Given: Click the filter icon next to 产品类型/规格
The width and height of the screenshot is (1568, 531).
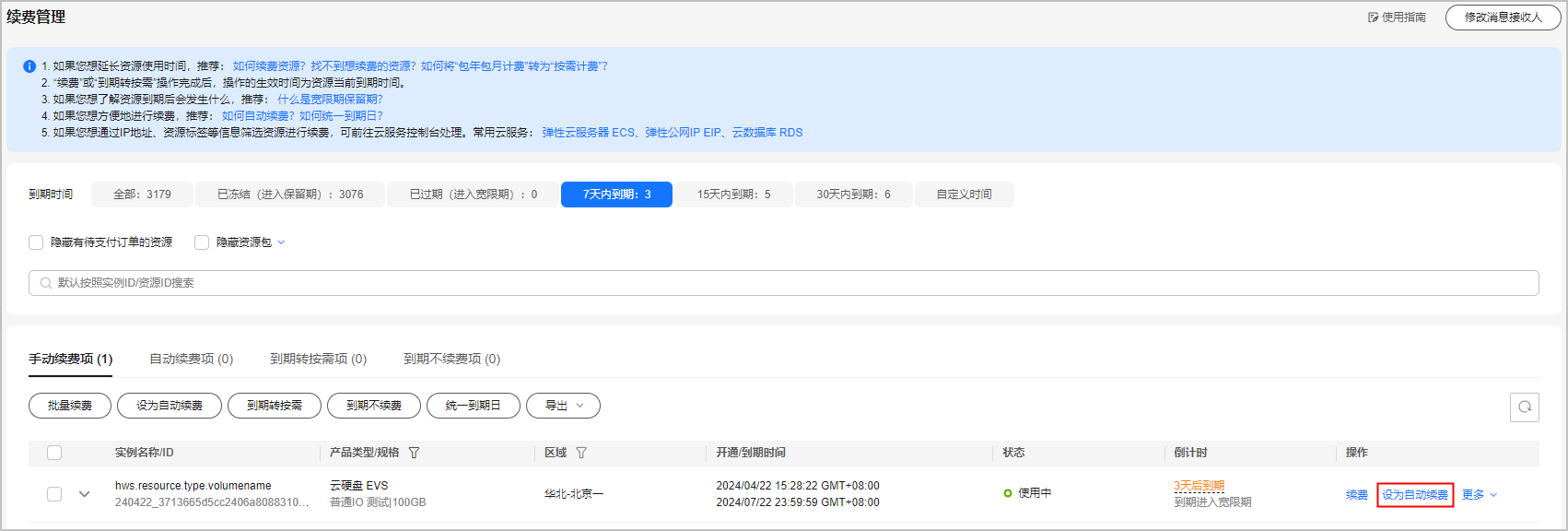Looking at the screenshot, I should point(415,453).
